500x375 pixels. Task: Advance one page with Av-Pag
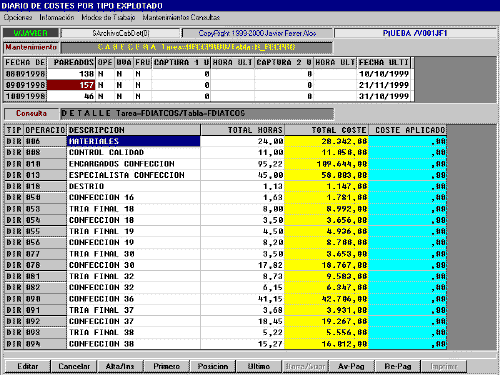(x=351, y=366)
